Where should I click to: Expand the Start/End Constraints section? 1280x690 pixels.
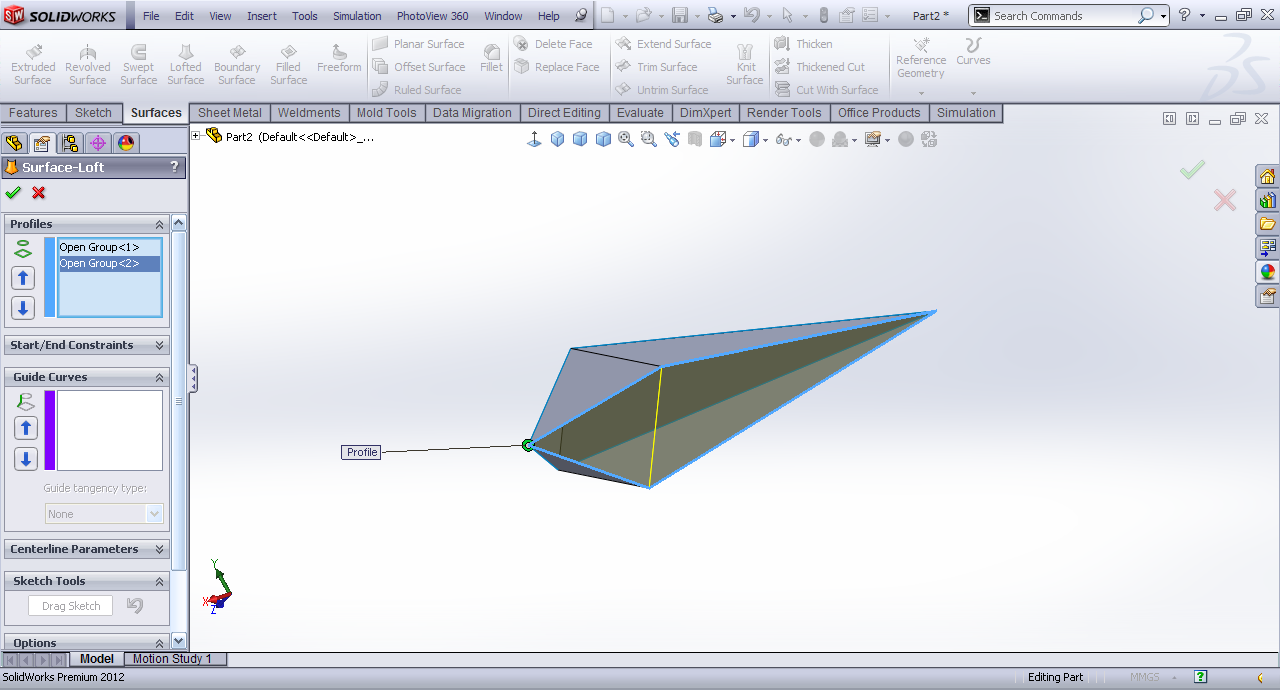(159, 345)
